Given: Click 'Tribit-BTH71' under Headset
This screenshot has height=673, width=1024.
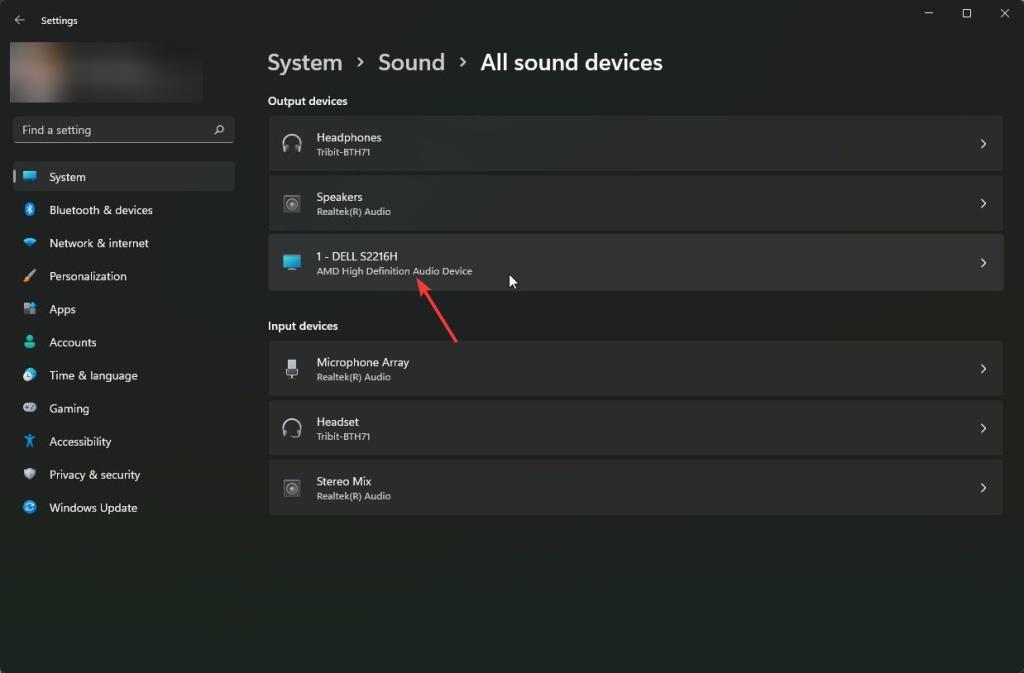Looking at the screenshot, I should pyautogui.click(x=343, y=437).
